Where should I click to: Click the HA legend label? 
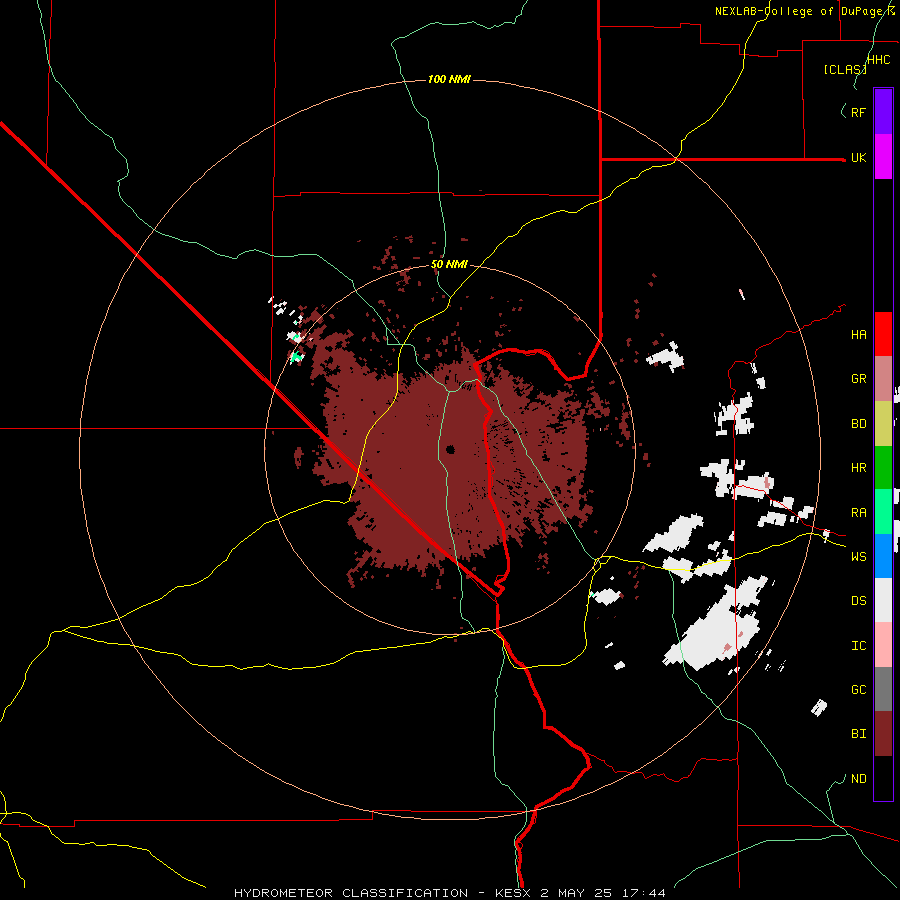pyautogui.click(x=858, y=335)
